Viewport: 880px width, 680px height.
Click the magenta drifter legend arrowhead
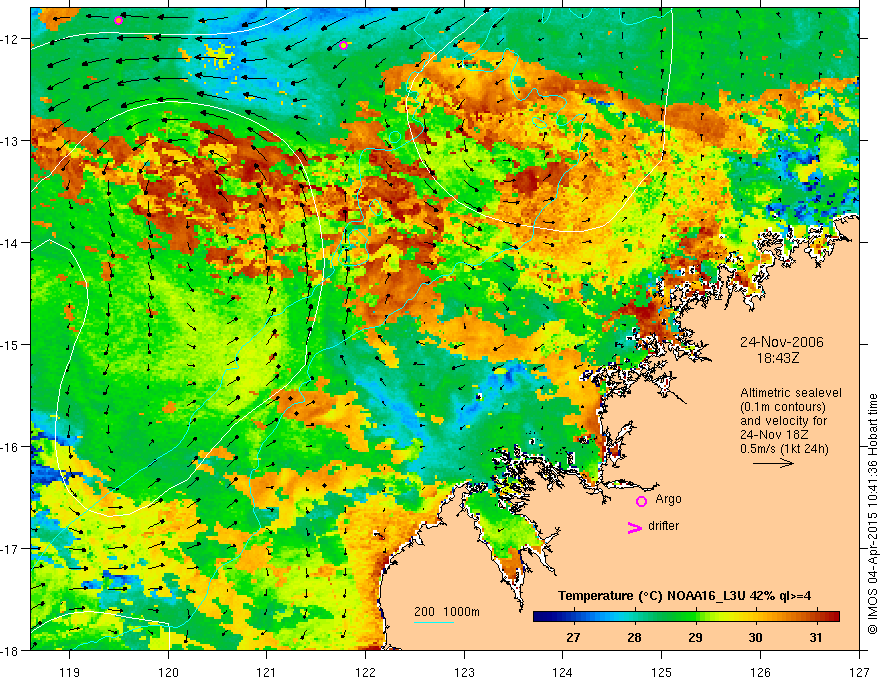pyautogui.click(x=634, y=527)
